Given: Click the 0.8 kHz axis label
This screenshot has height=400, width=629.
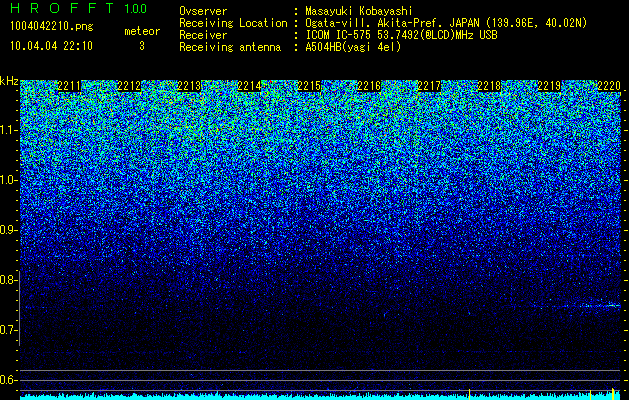Looking at the screenshot, I should 8,280.
